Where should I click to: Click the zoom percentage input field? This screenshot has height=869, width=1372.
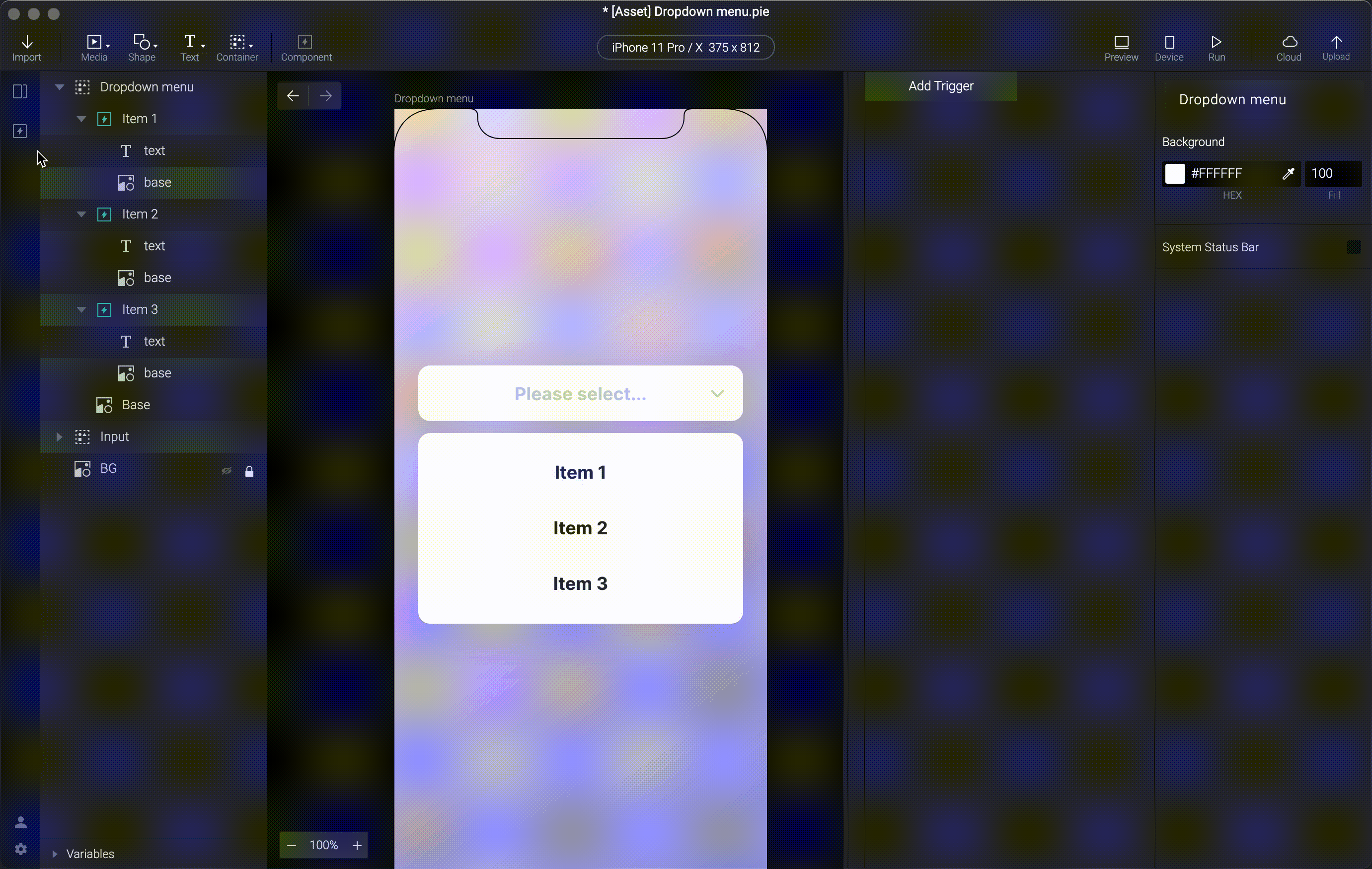(323, 844)
